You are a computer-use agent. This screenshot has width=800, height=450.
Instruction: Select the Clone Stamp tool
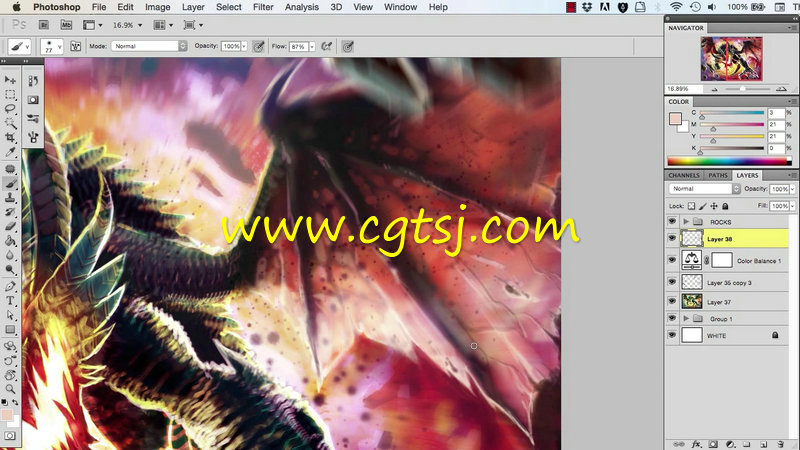pos(10,198)
